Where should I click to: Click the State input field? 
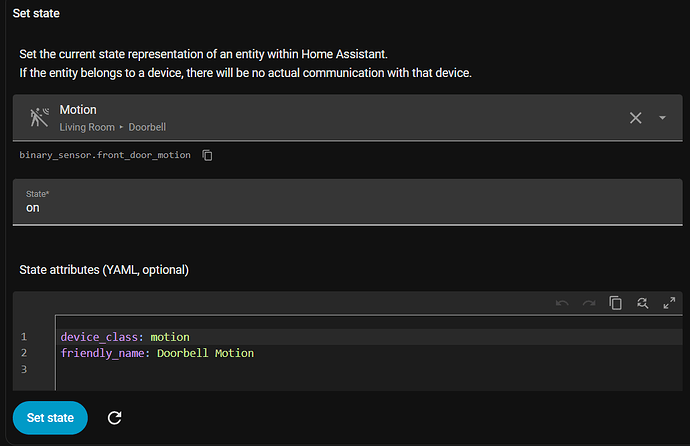coord(348,202)
